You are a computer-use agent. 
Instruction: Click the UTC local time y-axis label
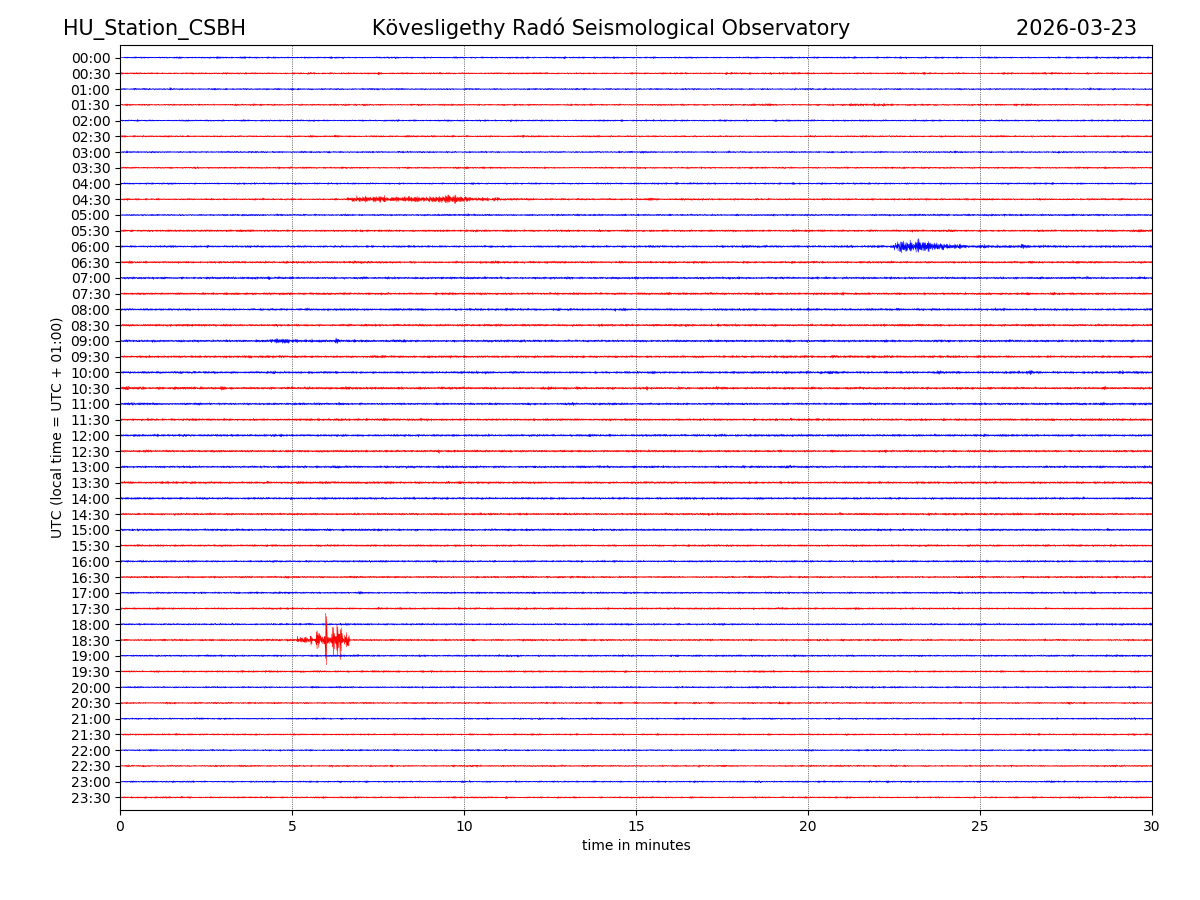[57, 427]
